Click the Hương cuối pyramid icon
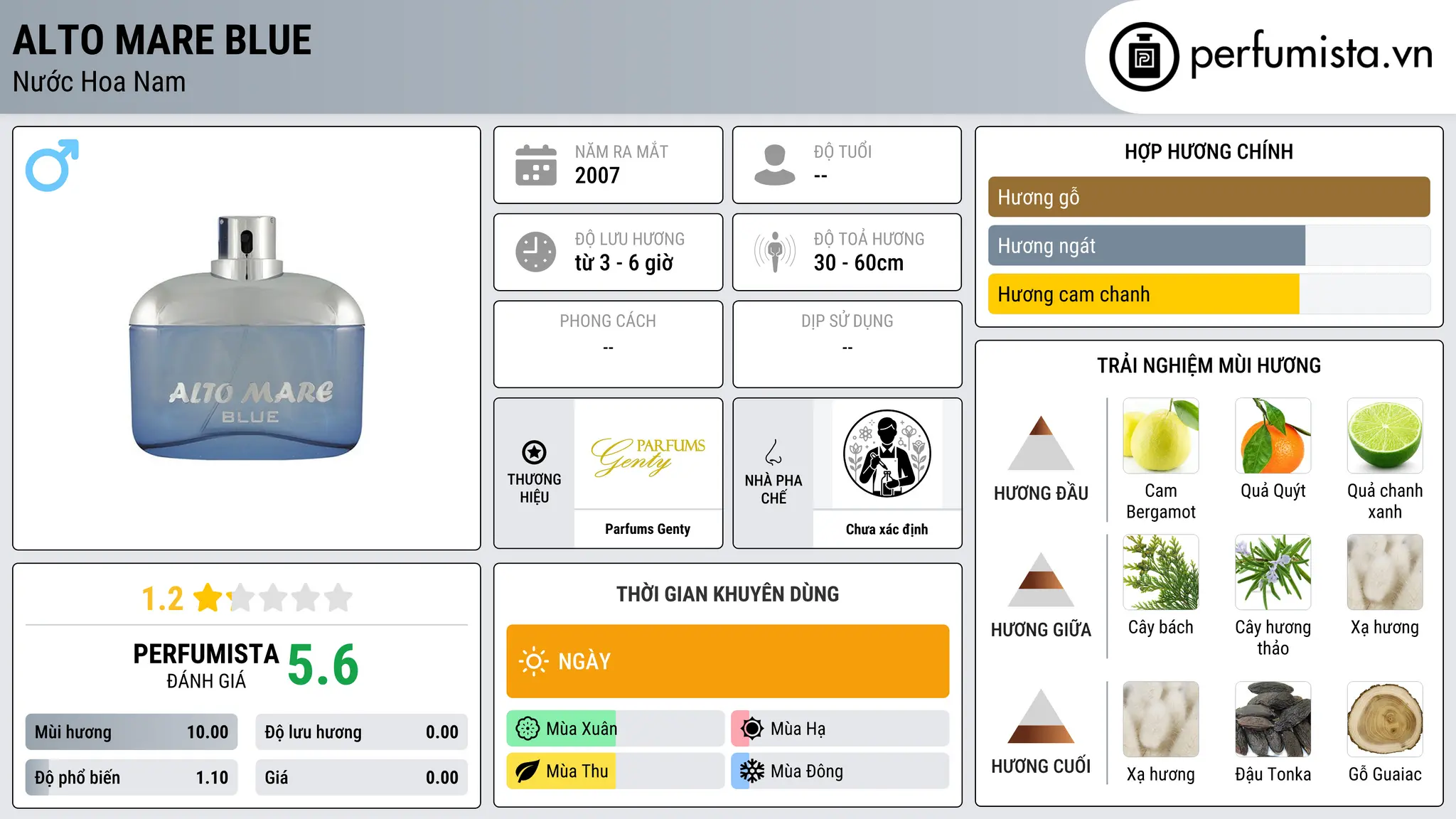 point(1041,716)
